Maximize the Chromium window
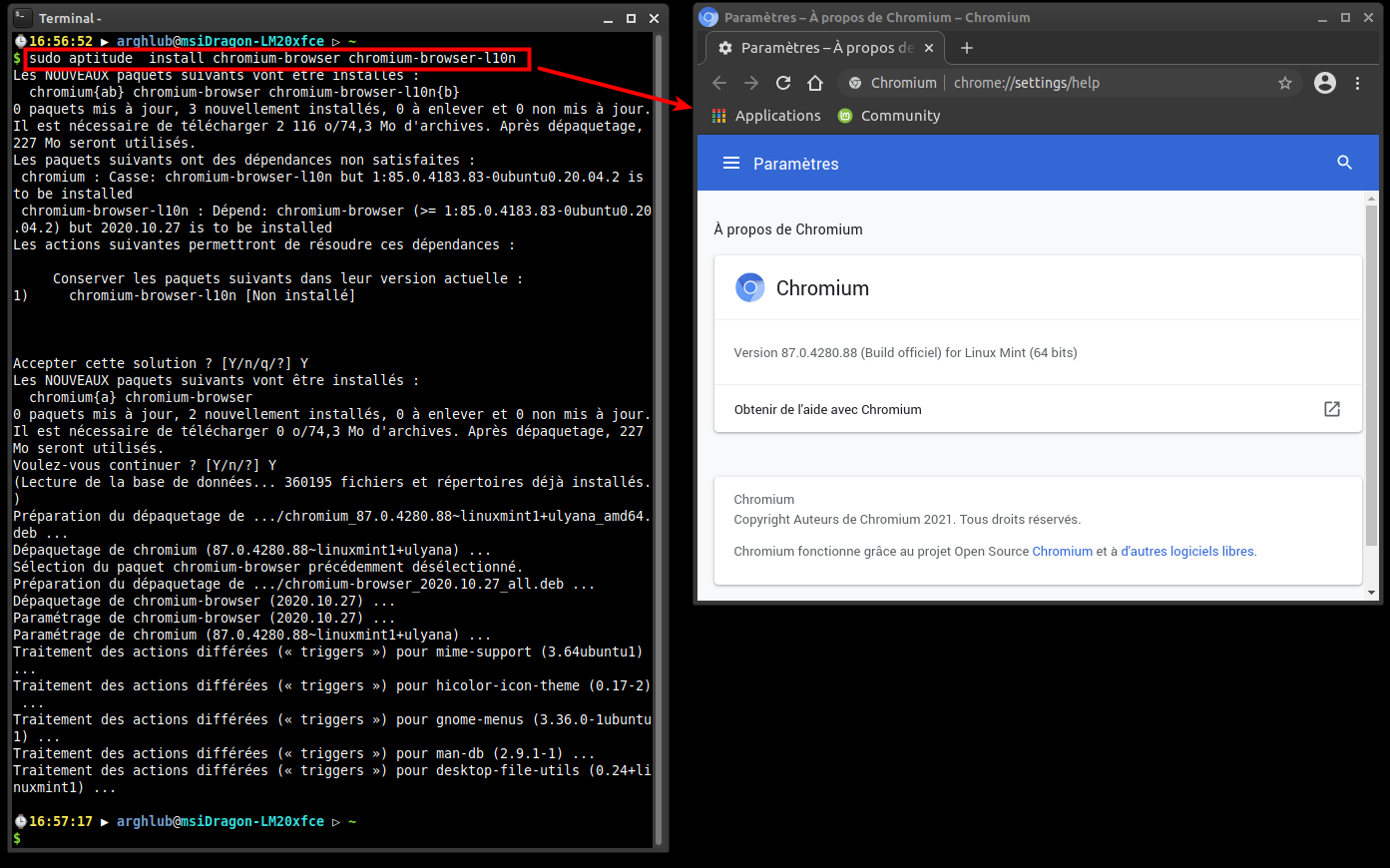 (x=1345, y=17)
